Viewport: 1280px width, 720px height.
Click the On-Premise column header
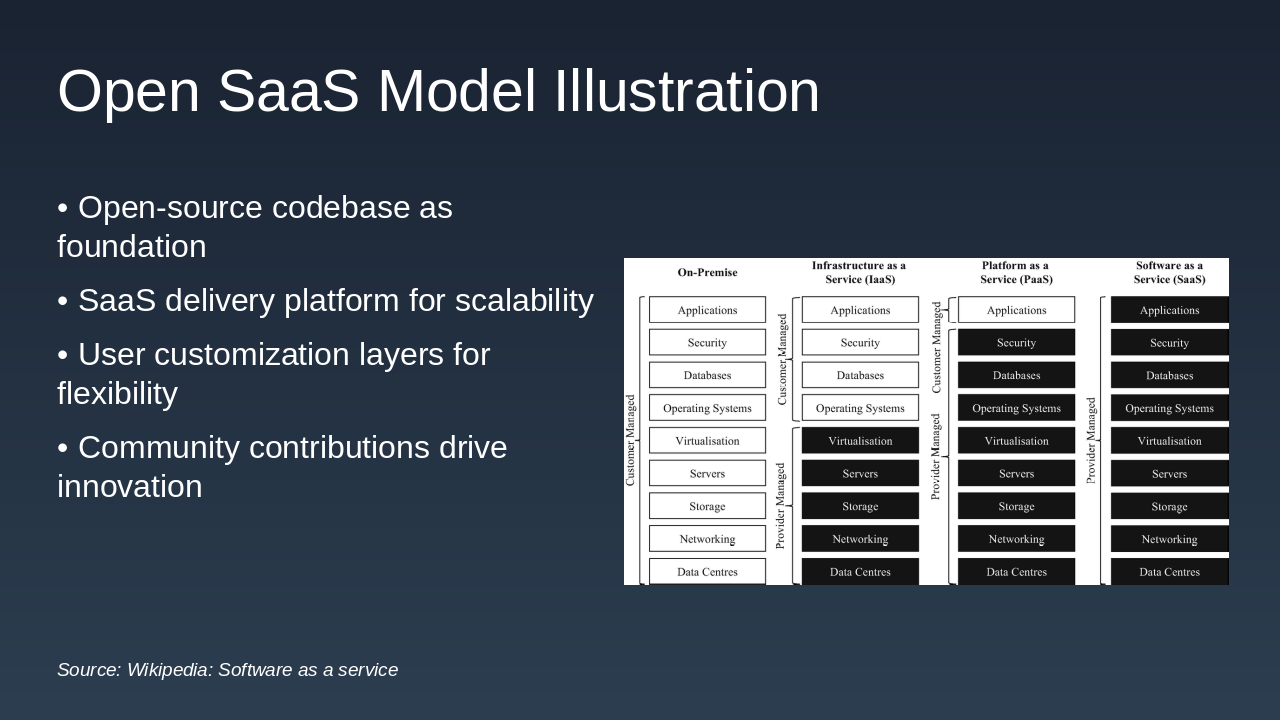[x=707, y=272]
